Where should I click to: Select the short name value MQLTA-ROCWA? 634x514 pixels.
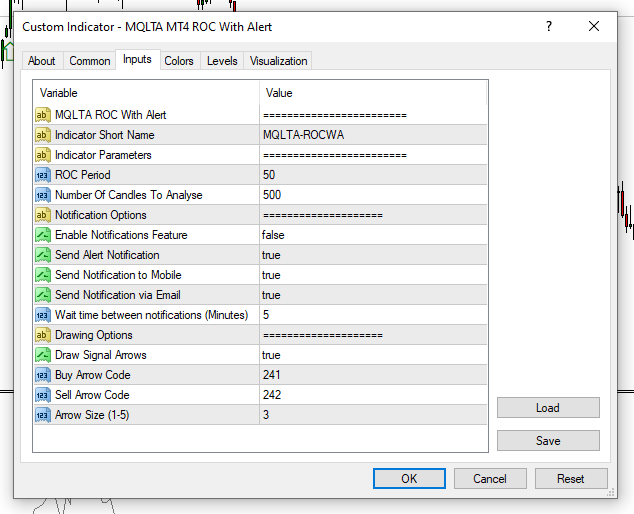(x=303, y=135)
